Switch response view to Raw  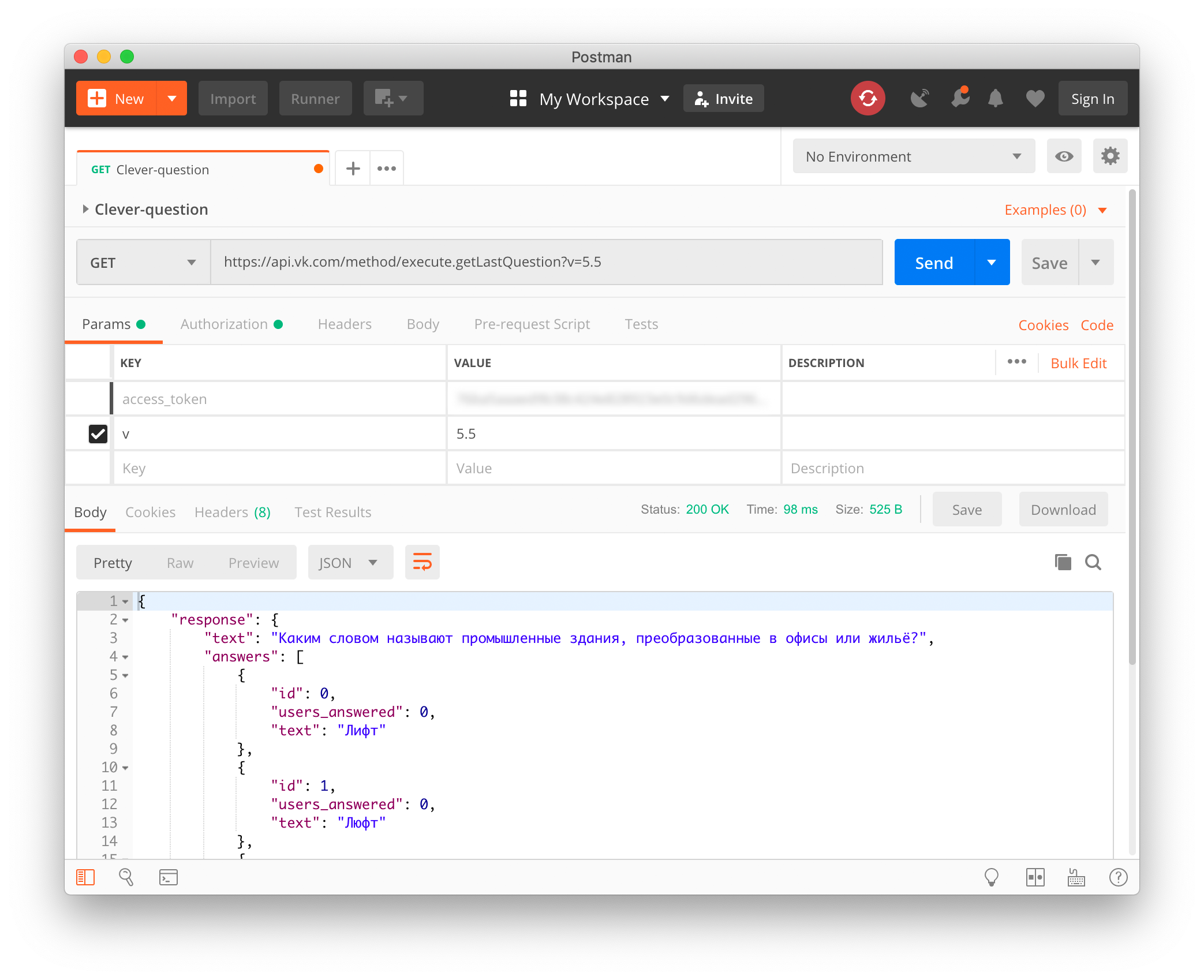coord(180,563)
